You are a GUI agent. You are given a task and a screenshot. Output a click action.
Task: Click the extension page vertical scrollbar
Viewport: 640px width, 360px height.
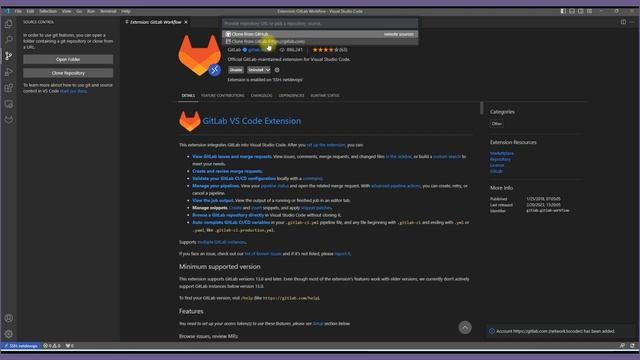coord(482,108)
